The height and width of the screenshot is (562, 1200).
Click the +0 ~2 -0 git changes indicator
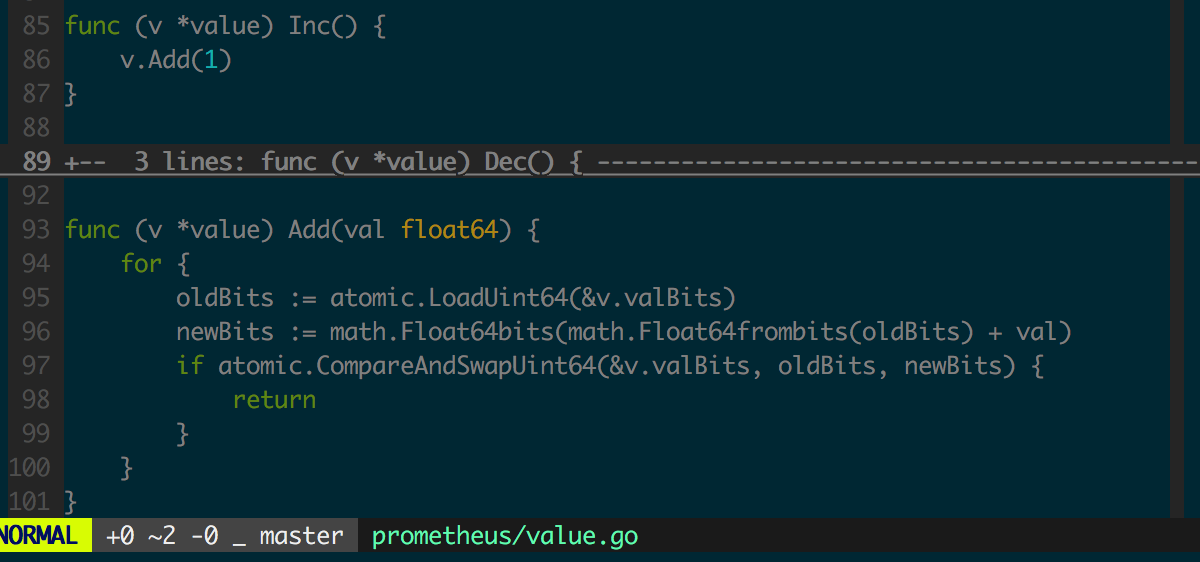[x=161, y=536]
